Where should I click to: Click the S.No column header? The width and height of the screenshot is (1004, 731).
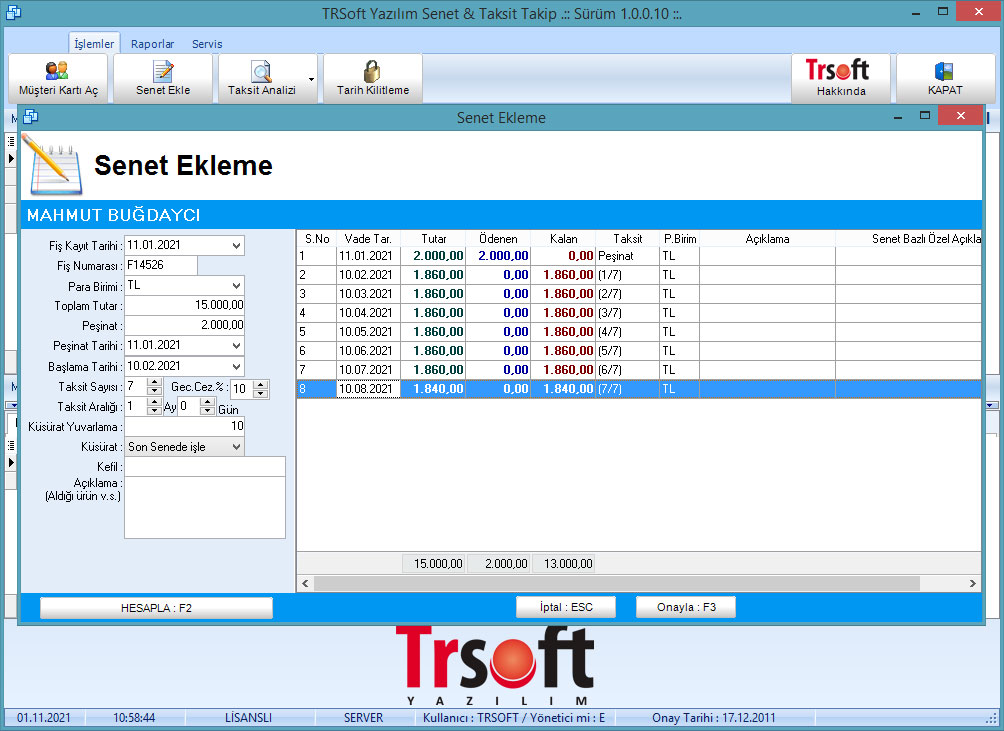(x=317, y=239)
